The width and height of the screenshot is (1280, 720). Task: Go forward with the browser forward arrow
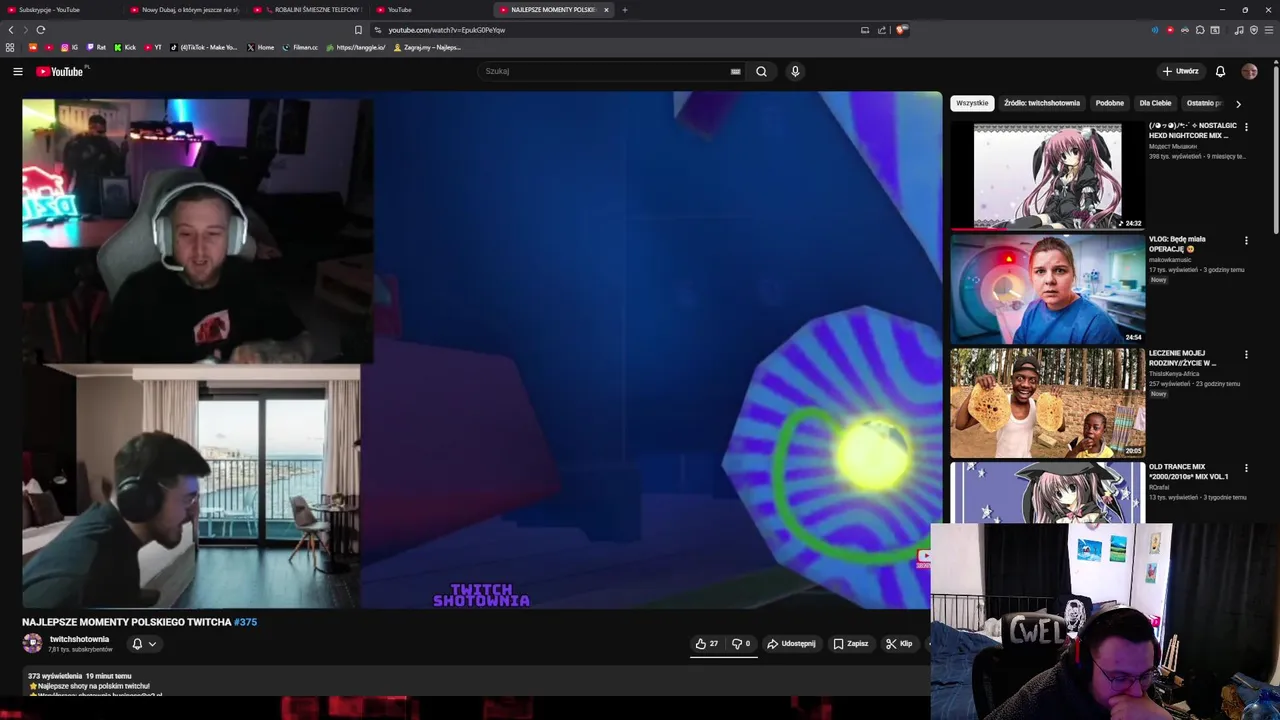click(x=26, y=30)
